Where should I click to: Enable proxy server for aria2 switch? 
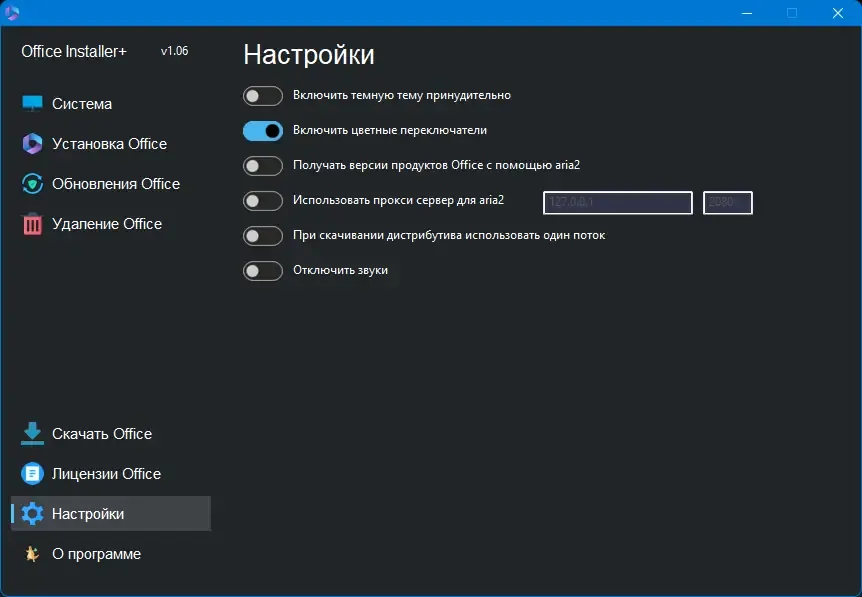(263, 201)
